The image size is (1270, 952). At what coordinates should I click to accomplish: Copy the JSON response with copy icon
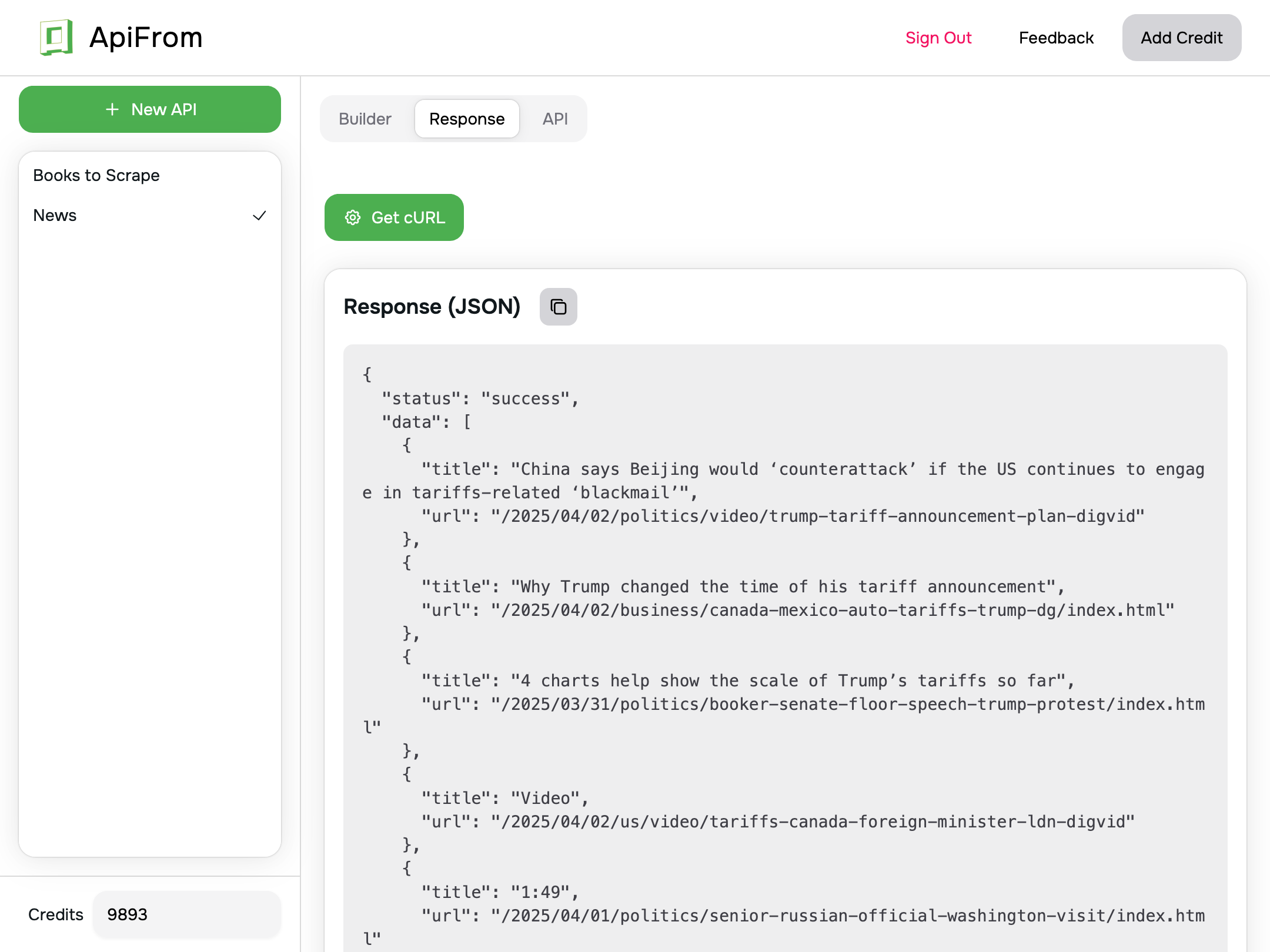click(x=558, y=307)
